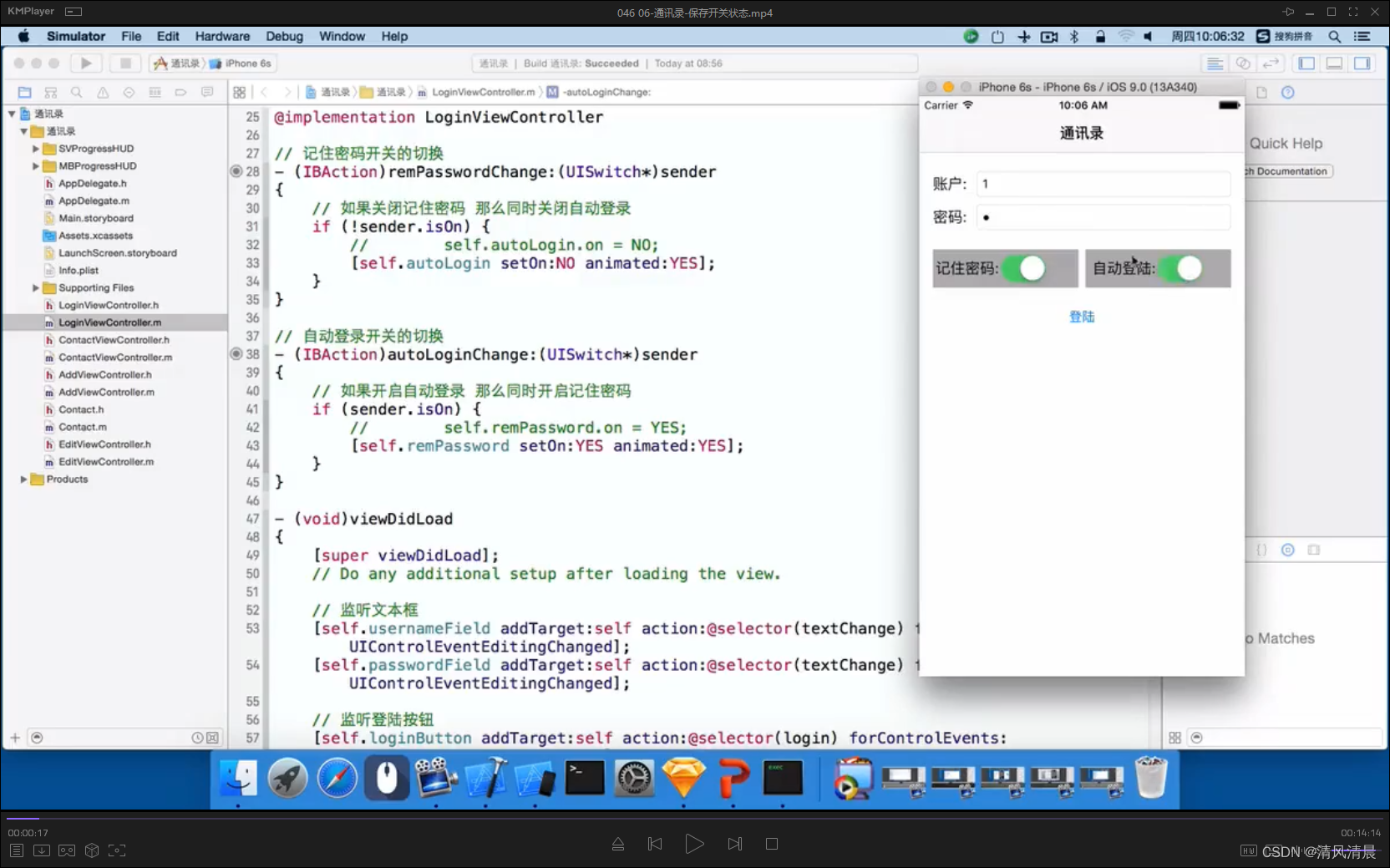
Task: Open the File menu
Action: click(x=131, y=37)
